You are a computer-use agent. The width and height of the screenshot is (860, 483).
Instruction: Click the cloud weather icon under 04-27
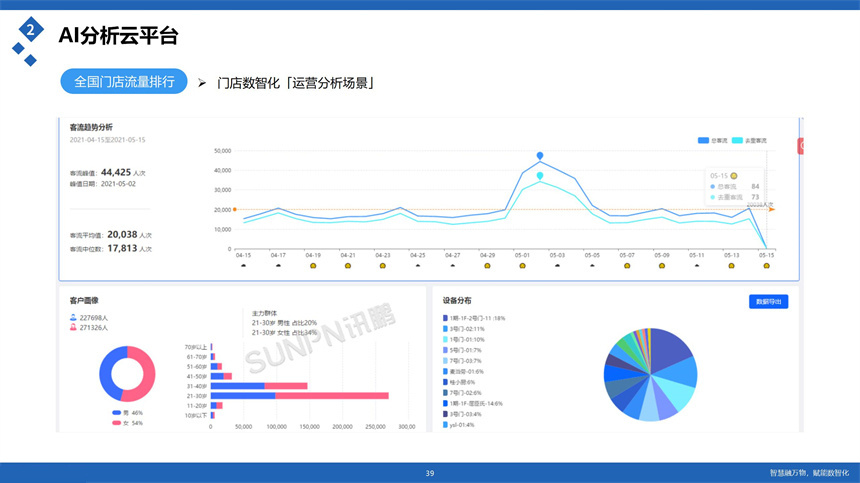click(452, 266)
